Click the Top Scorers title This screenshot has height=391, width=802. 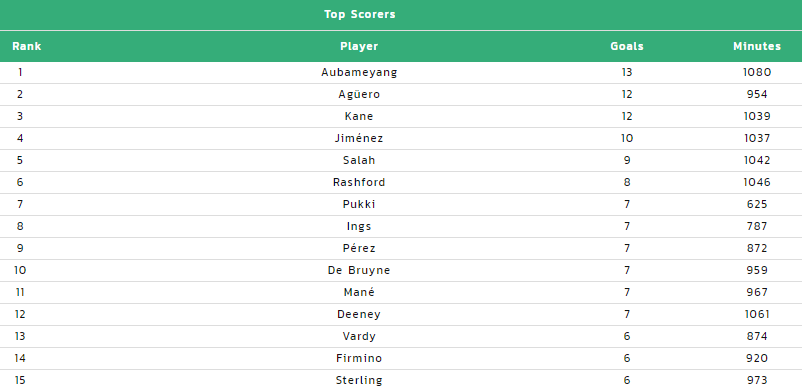click(360, 14)
